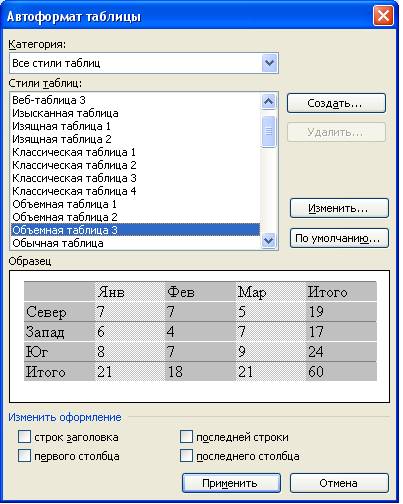Check the последней строки option
The image size is (403, 504).
186,436
